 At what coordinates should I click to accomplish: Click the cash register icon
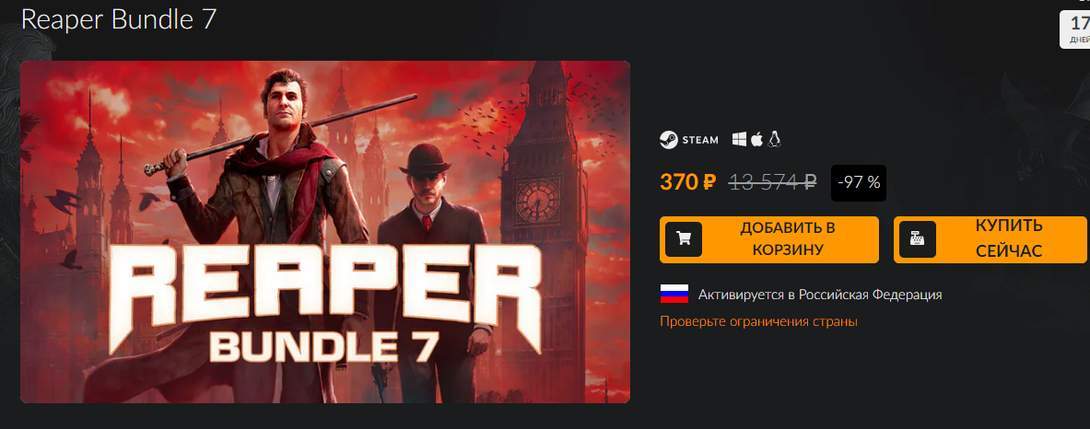[917, 239]
